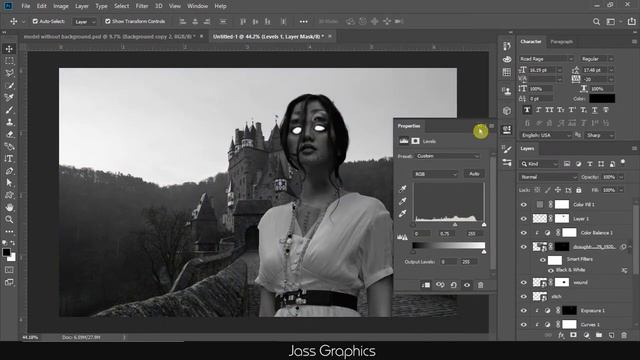Clip Levels adjustment to the layer below

[x=426, y=285]
